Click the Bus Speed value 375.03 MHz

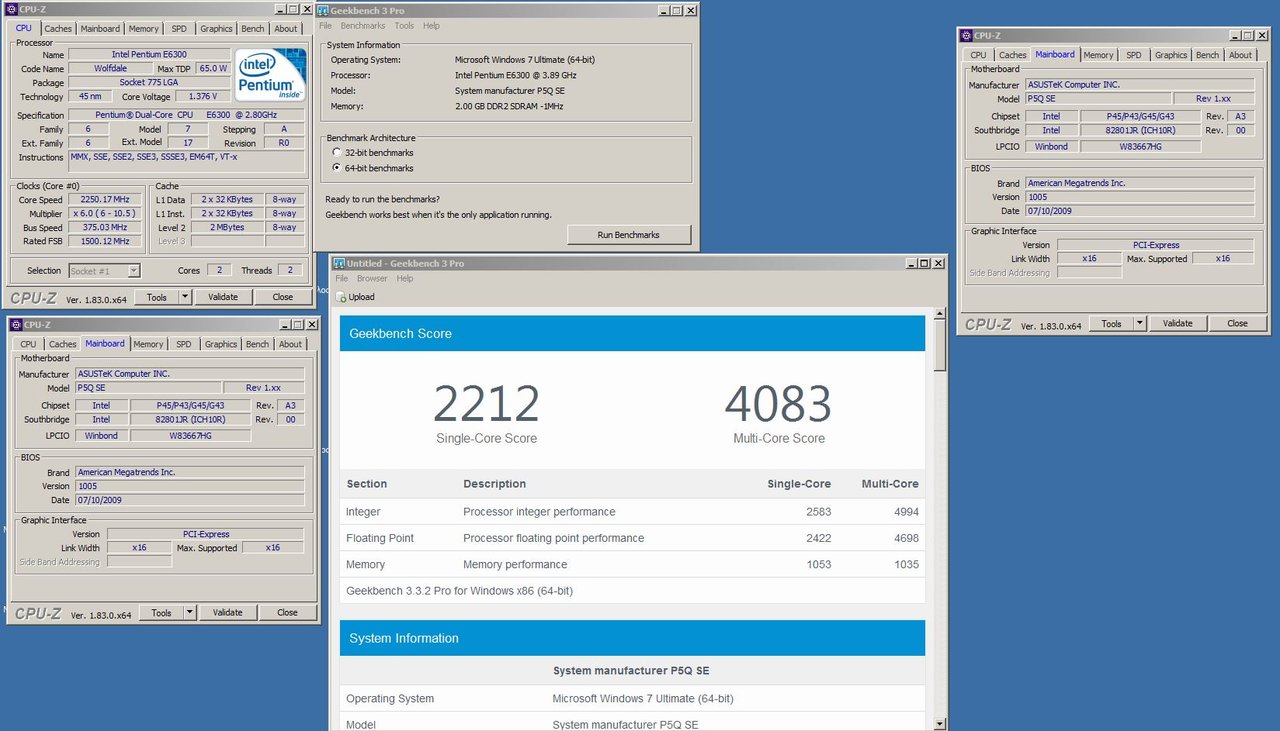[105, 228]
